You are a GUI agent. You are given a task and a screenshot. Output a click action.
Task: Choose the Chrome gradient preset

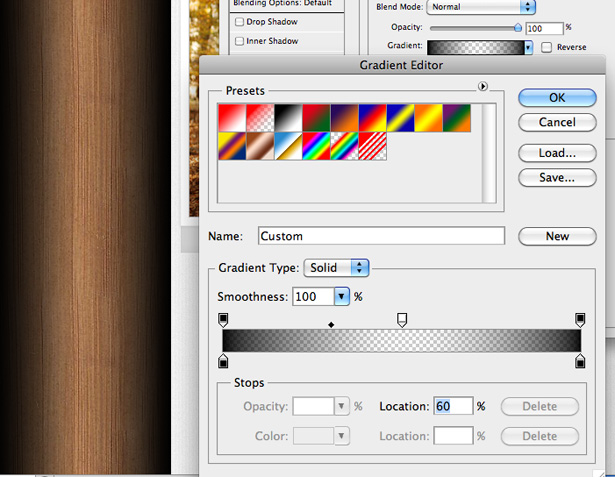coord(288,146)
